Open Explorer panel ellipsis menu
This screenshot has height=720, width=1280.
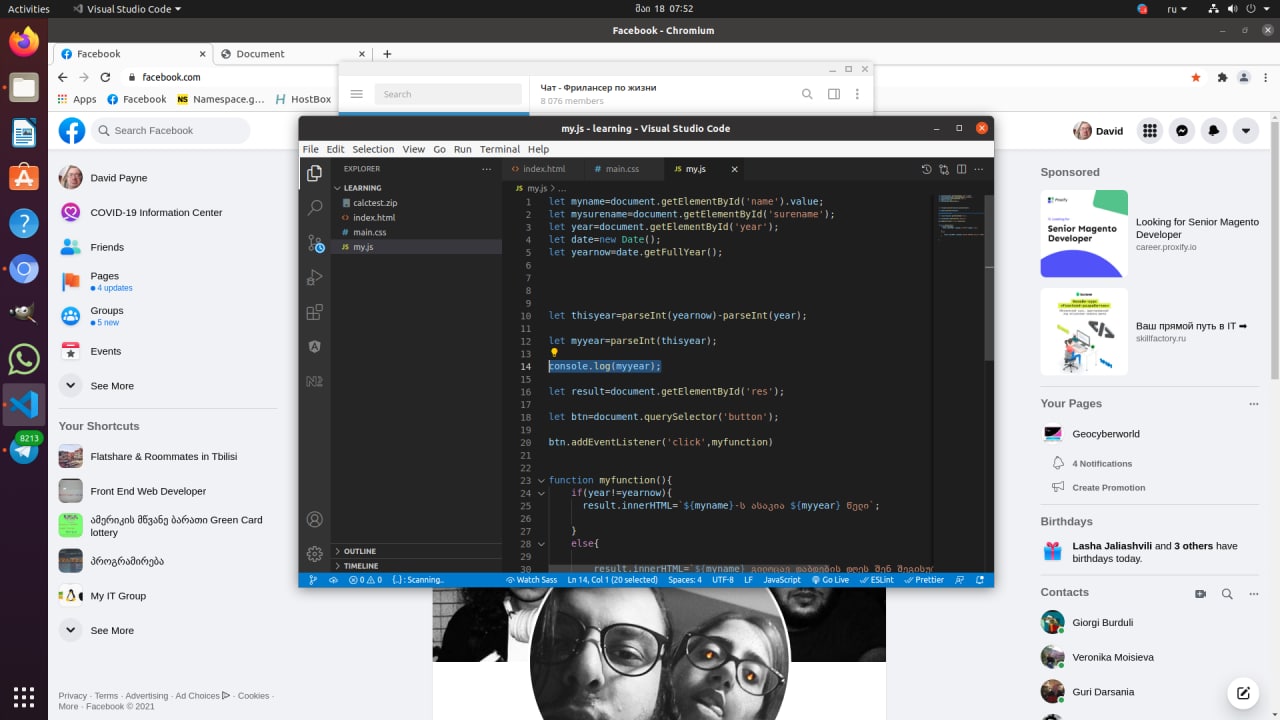[488, 169]
